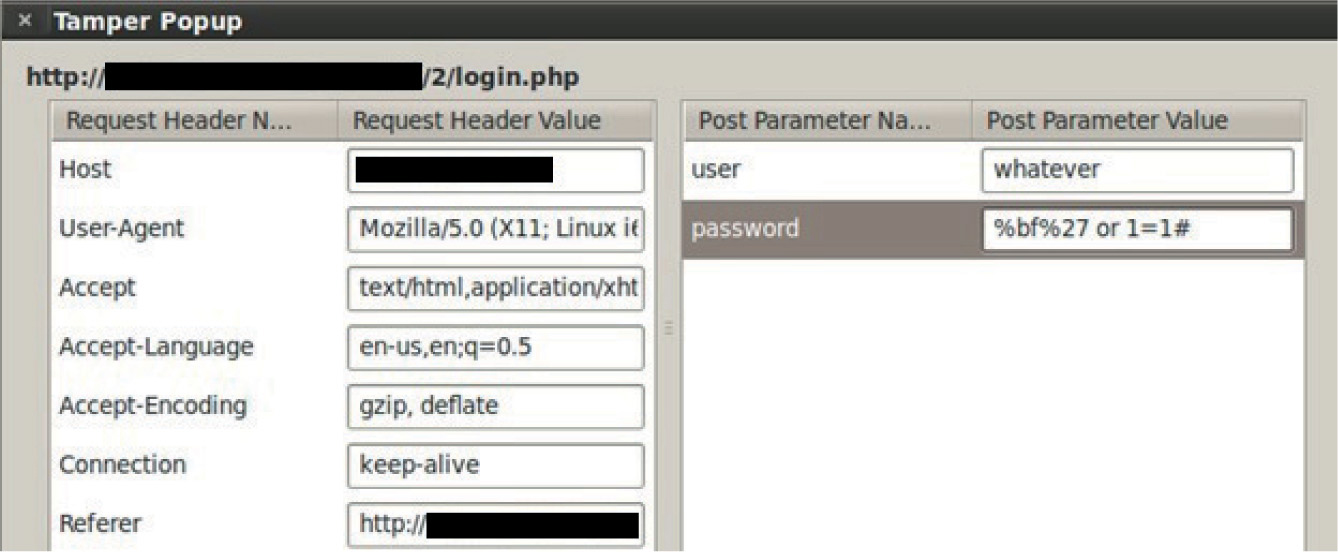This screenshot has width=1338, height=552.
Task: Edit the user post parameter value
Action: click(1137, 170)
